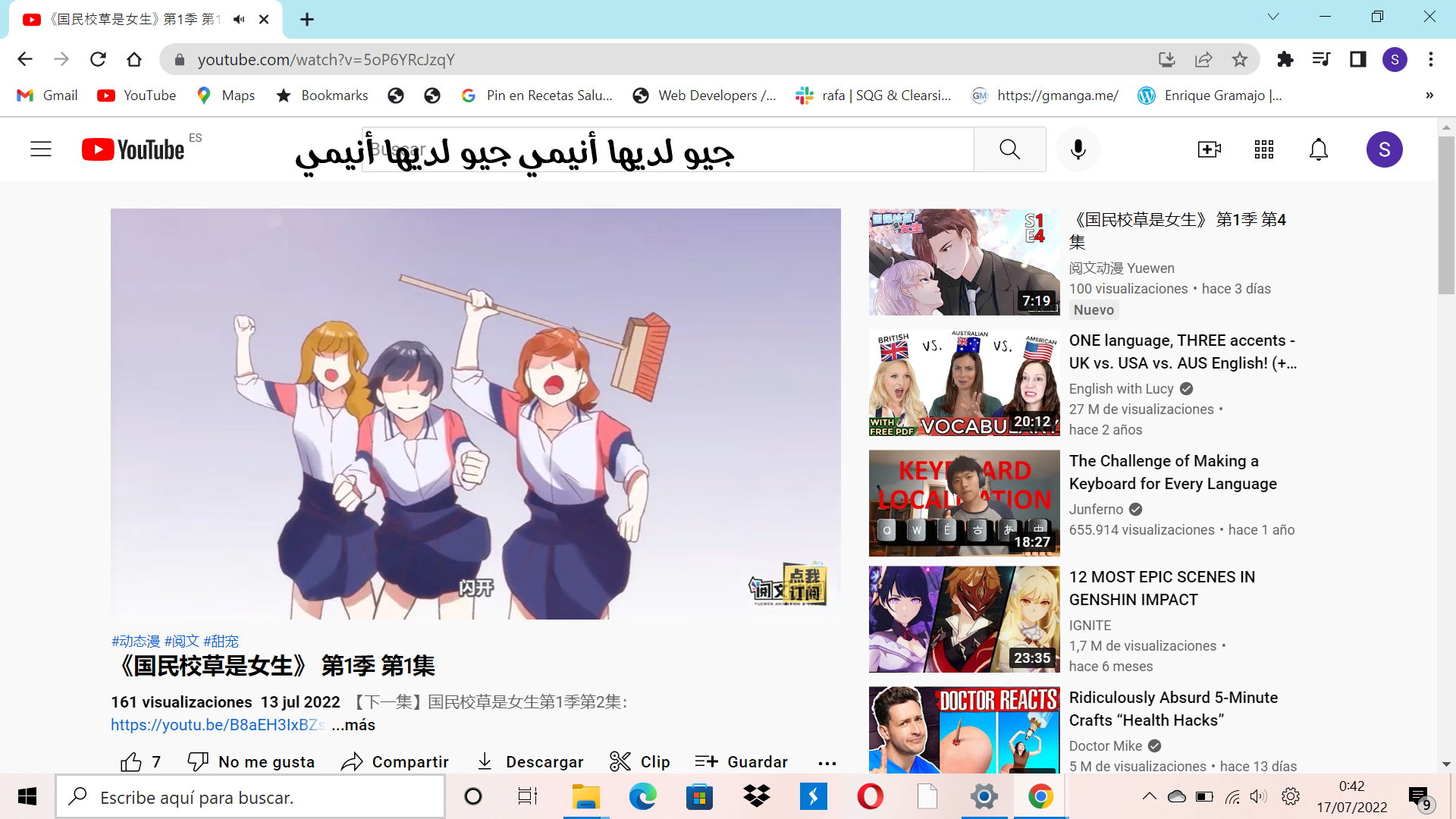The image size is (1456, 819).
Task: Open 12 MOST EPIC SCENES thumbnail
Action: (964, 620)
